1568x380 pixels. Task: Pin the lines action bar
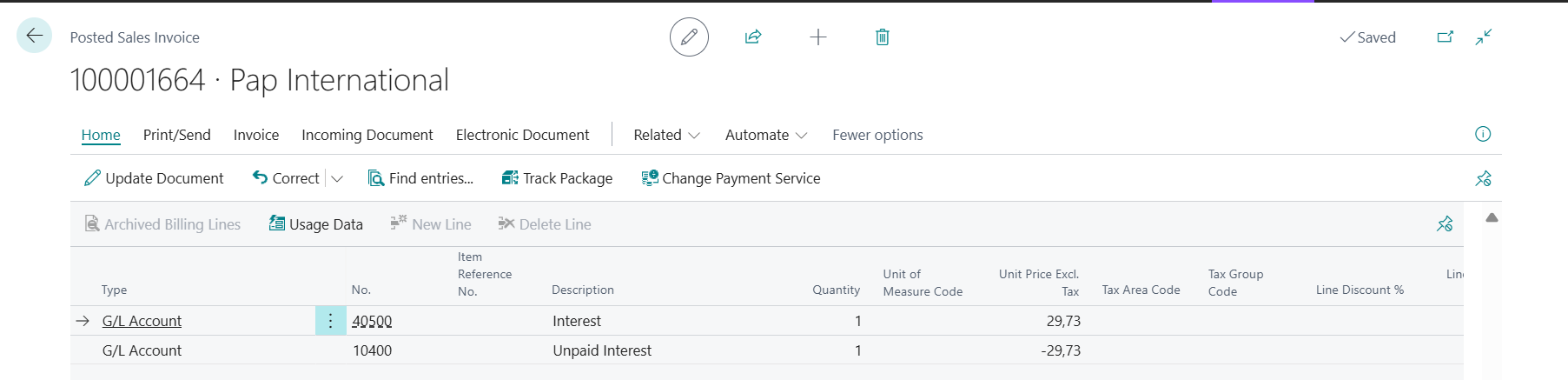coord(1445,224)
